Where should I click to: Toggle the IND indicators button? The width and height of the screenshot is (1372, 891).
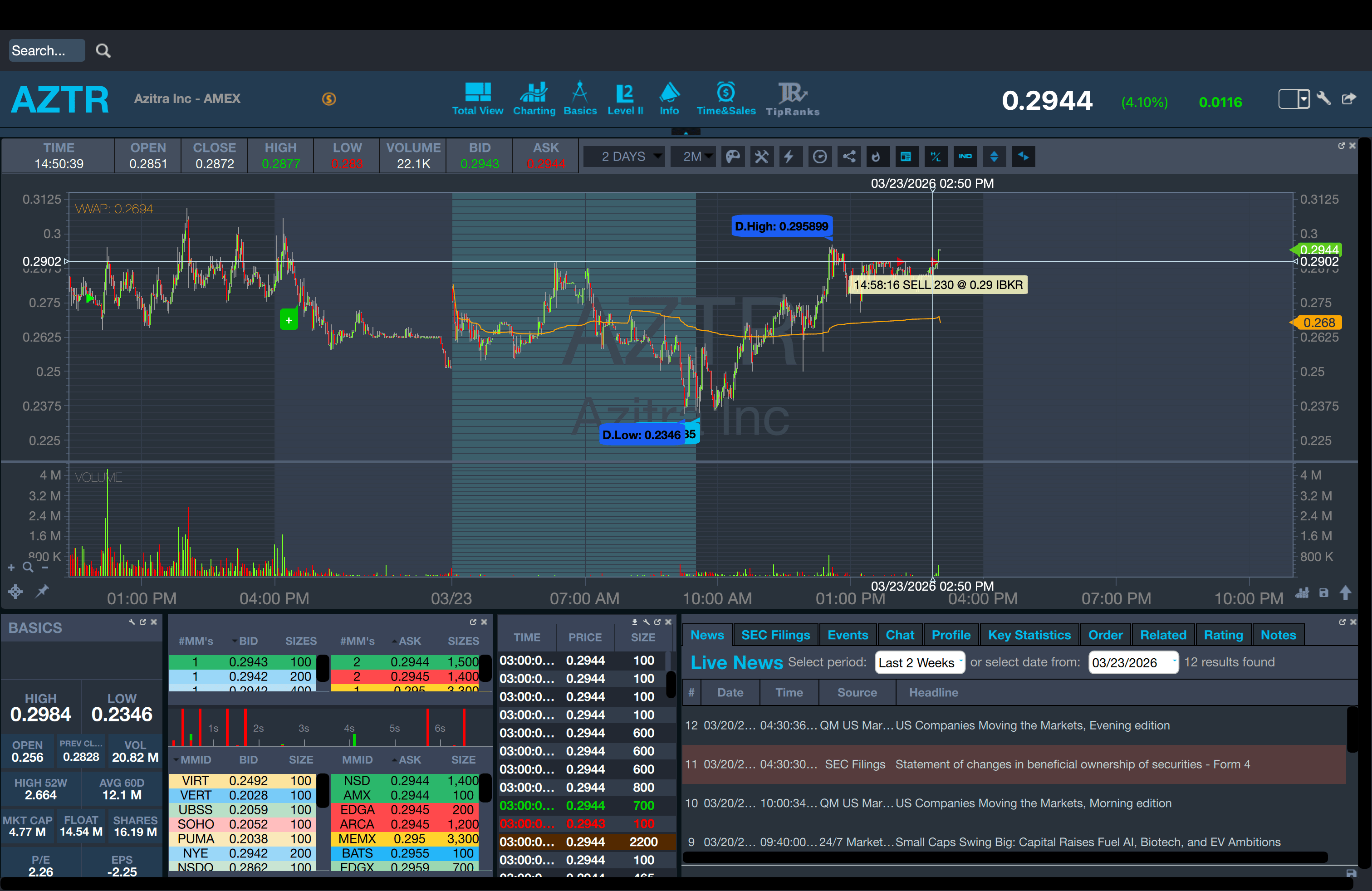[965, 157]
